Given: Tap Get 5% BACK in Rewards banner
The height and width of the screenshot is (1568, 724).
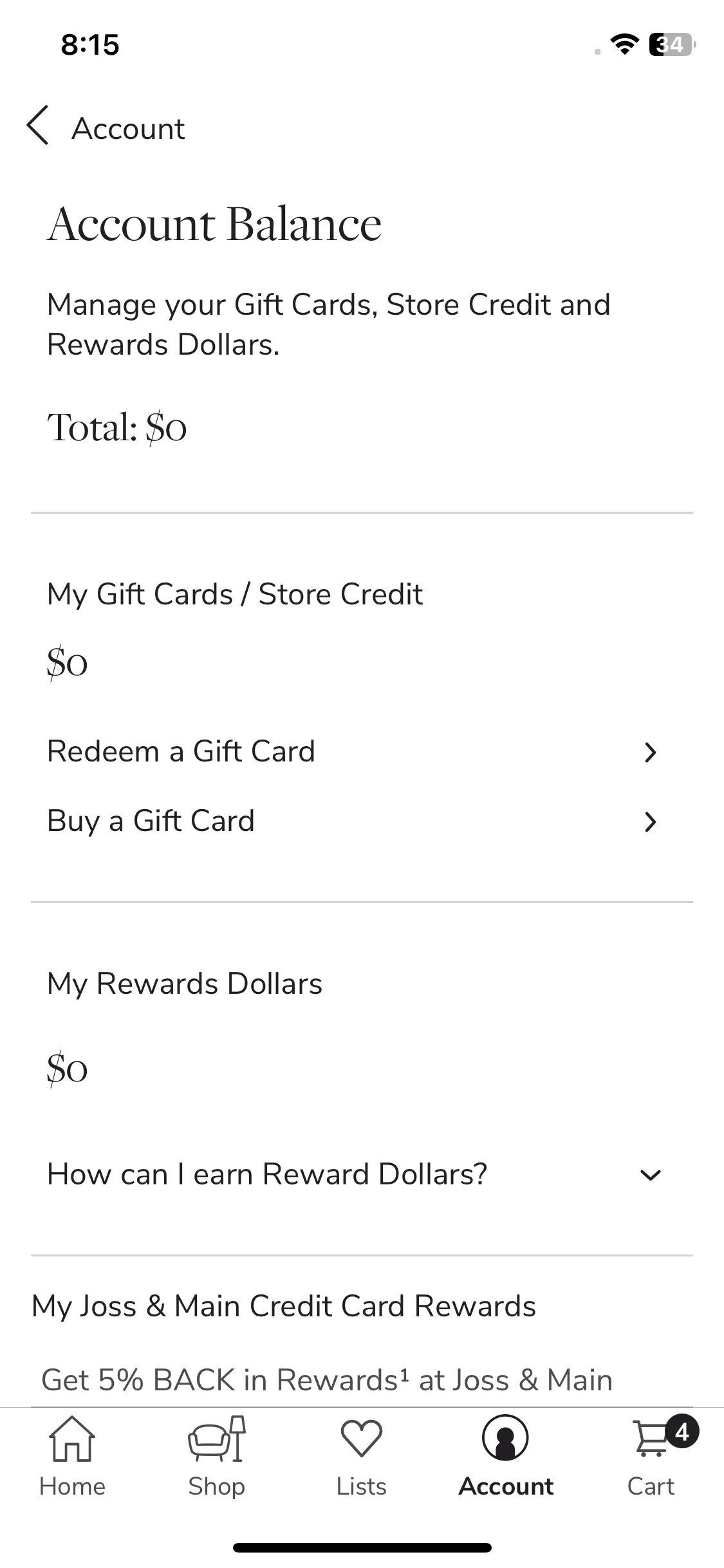Looking at the screenshot, I should (326, 1379).
